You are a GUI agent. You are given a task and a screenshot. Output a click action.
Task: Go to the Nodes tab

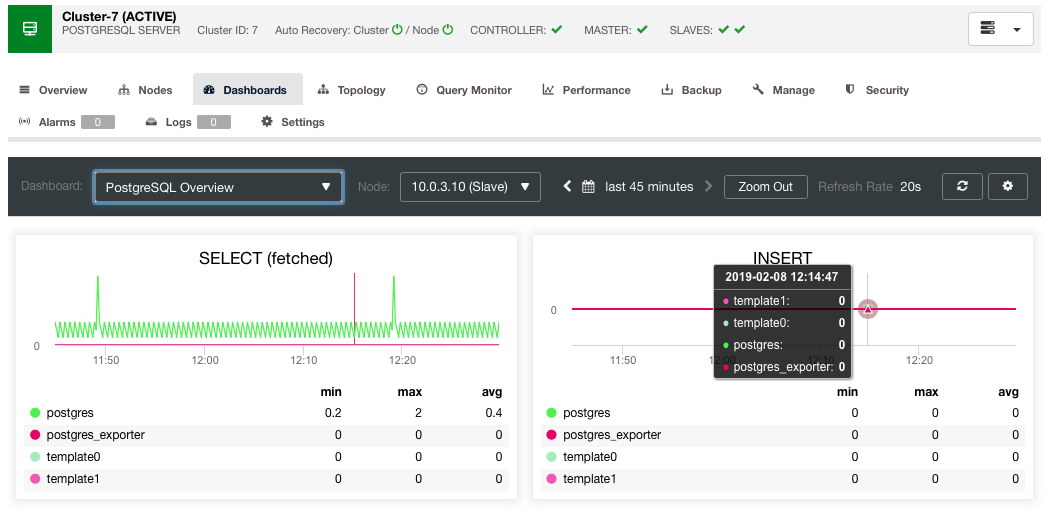pos(145,90)
